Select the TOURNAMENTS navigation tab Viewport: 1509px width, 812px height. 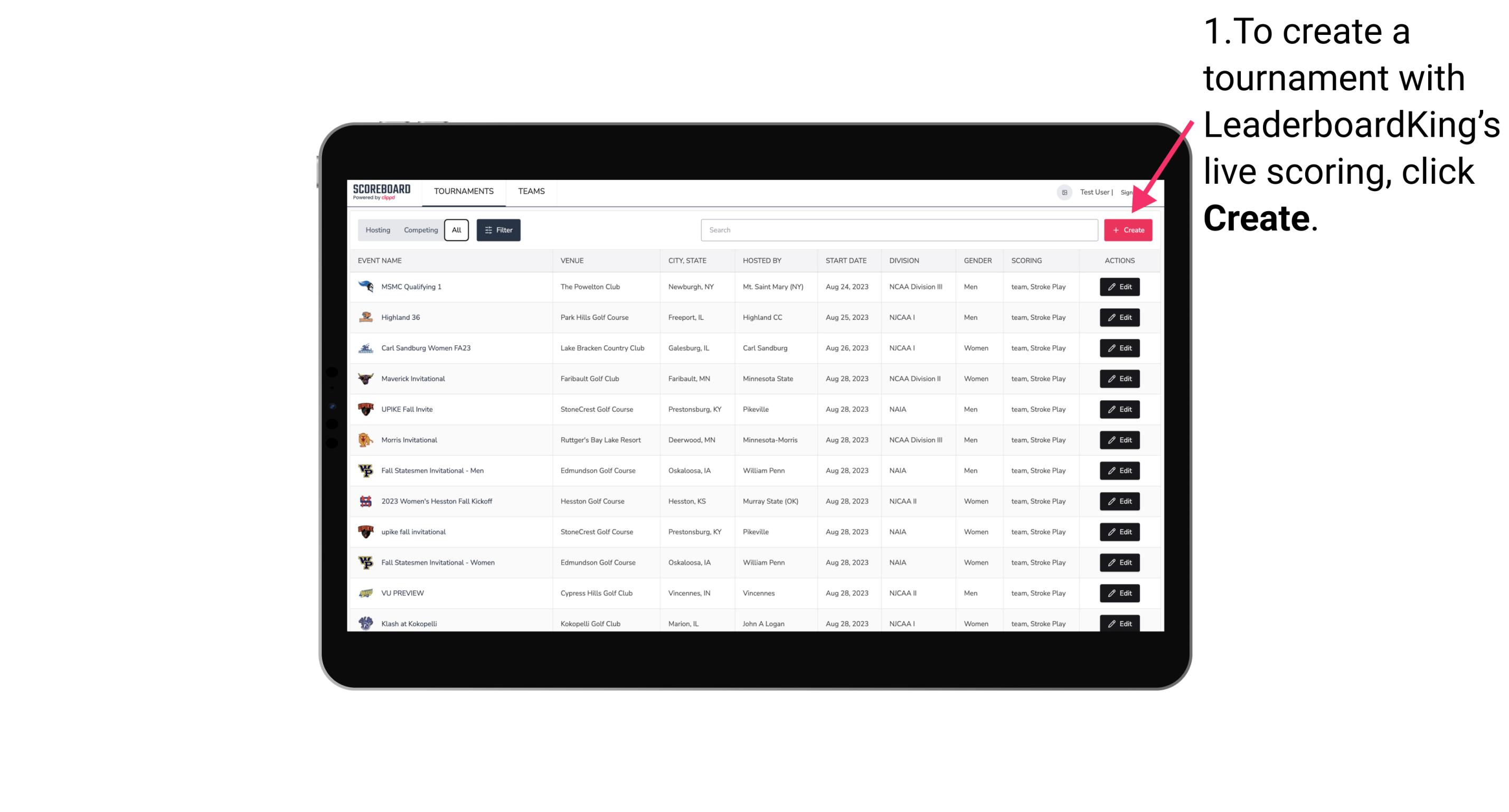coord(464,191)
